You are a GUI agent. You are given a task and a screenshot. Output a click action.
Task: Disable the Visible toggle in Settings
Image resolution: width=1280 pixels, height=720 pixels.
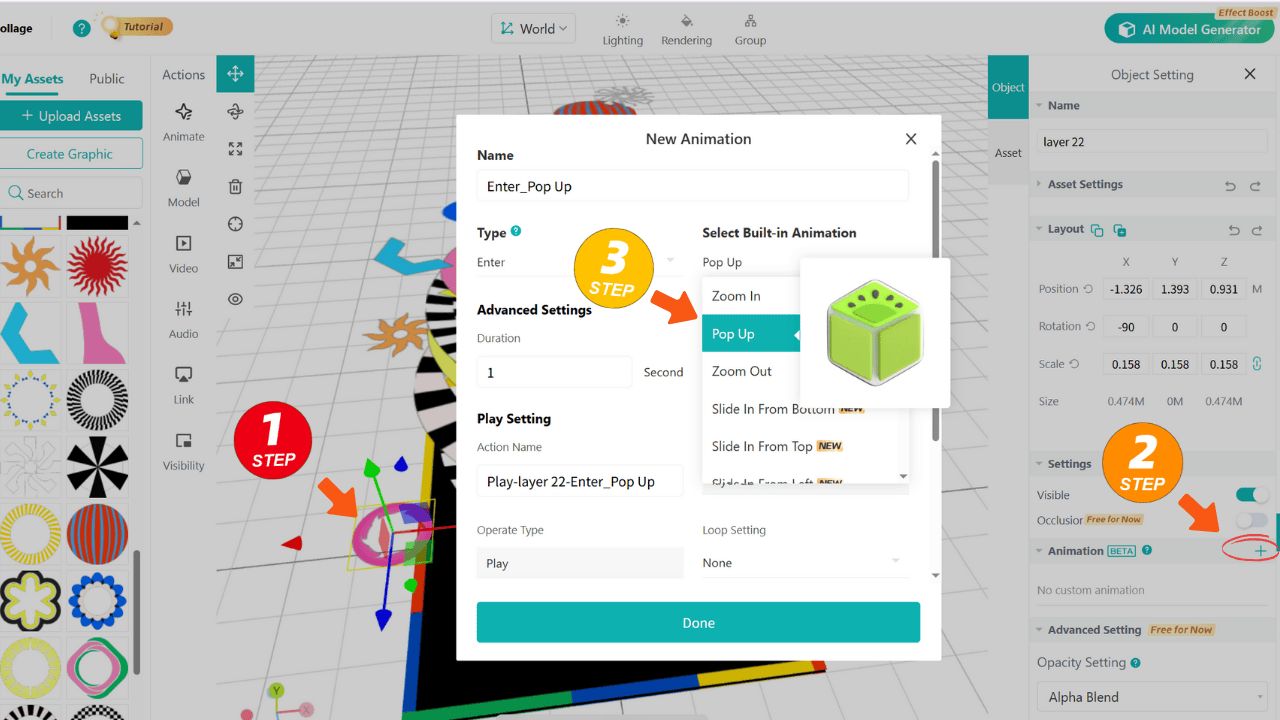tap(1250, 493)
